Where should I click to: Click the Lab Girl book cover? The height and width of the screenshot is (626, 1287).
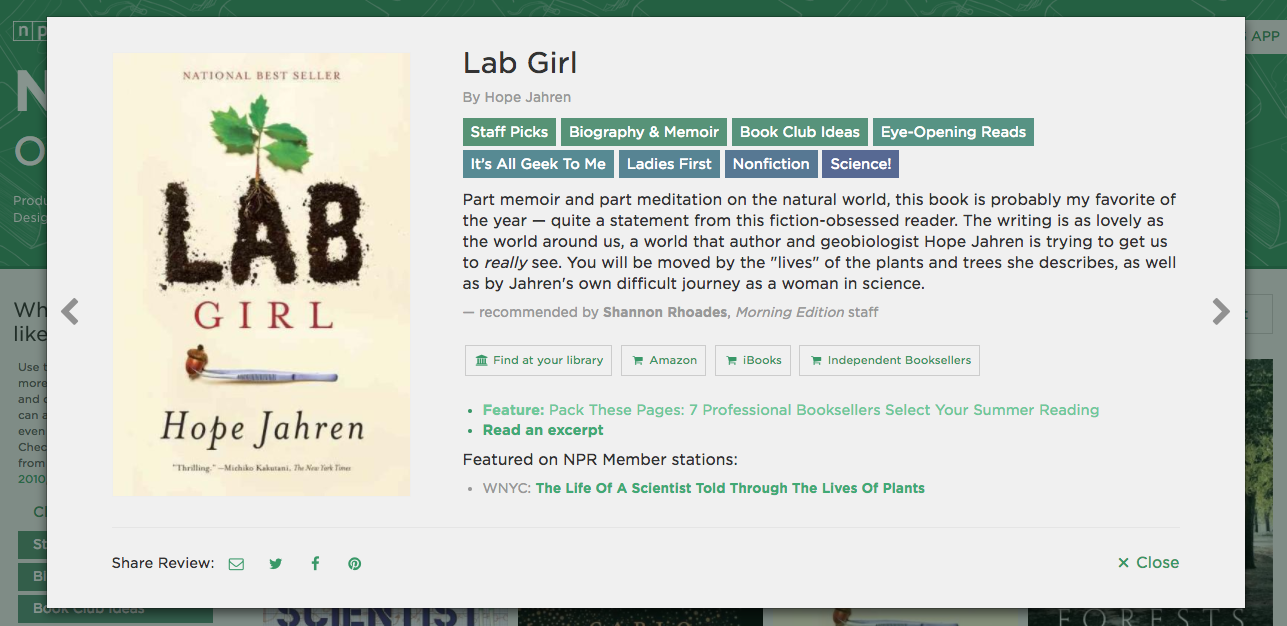(x=261, y=274)
